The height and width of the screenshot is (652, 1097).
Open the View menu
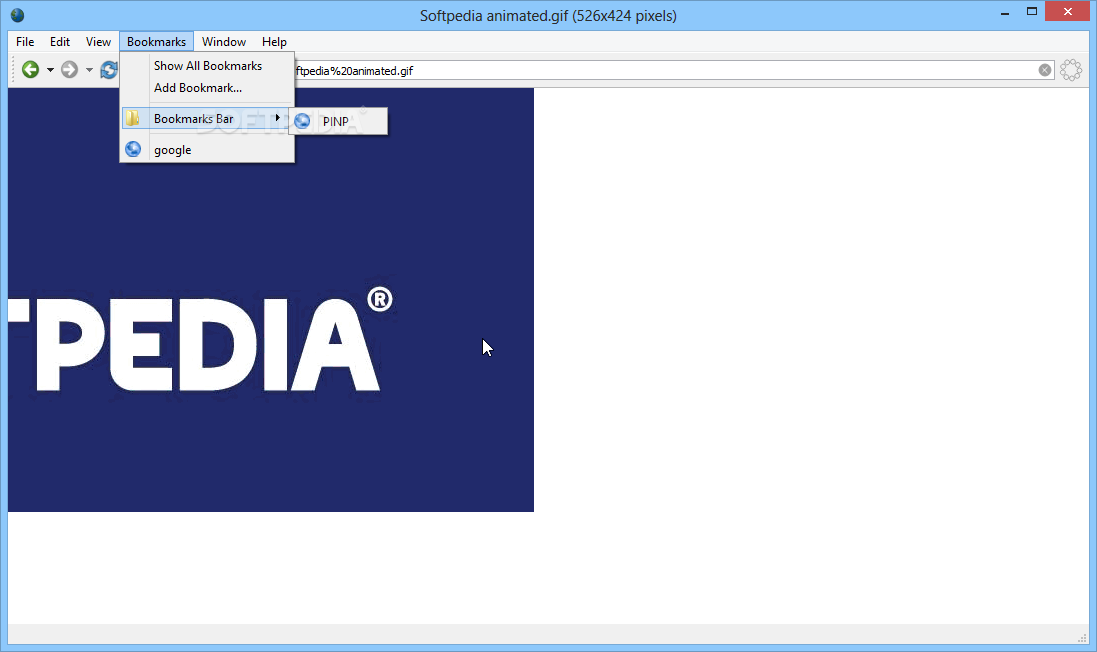[x=98, y=42]
